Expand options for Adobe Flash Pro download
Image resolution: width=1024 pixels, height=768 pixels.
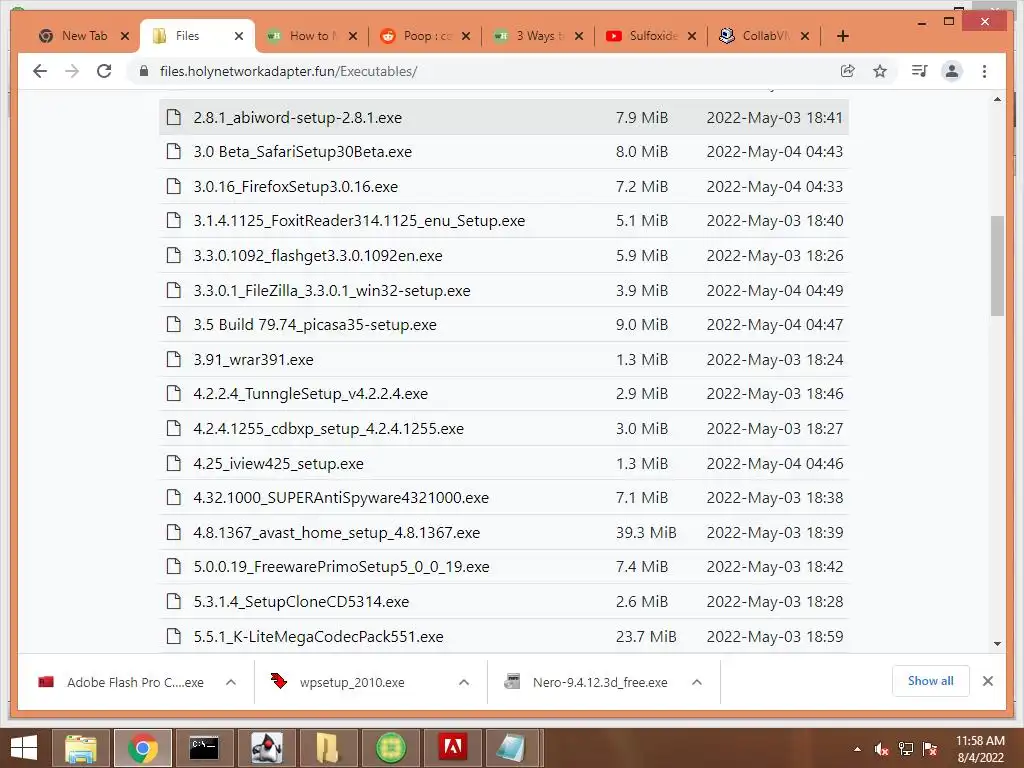[x=231, y=682]
